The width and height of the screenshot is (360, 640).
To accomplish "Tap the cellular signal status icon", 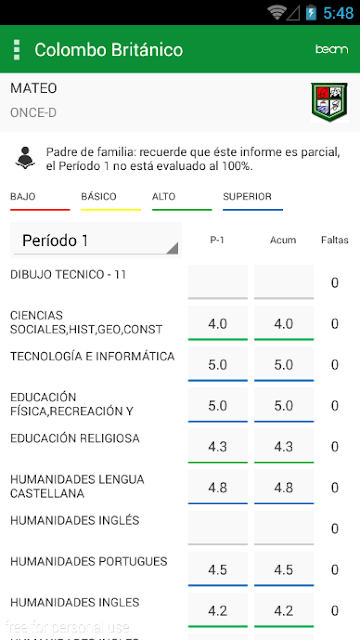I will pyautogui.click(x=293, y=13).
